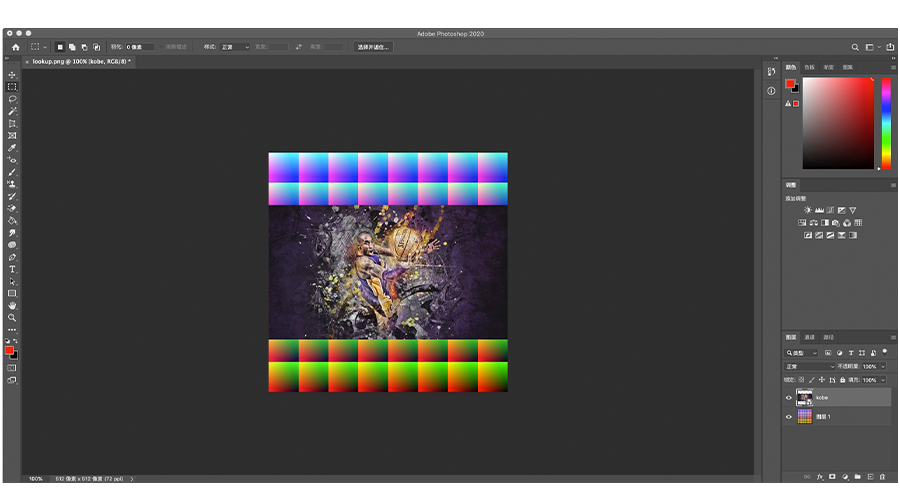Switch to the Paths tab
The width and height of the screenshot is (900, 500).
[828, 337]
